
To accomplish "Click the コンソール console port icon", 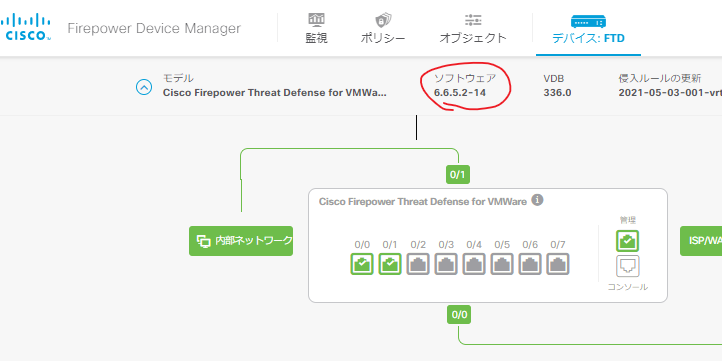I will coord(628,266).
